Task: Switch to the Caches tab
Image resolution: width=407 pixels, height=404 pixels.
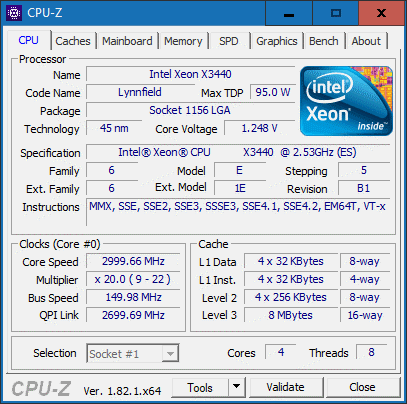Action: (x=73, y=41)
